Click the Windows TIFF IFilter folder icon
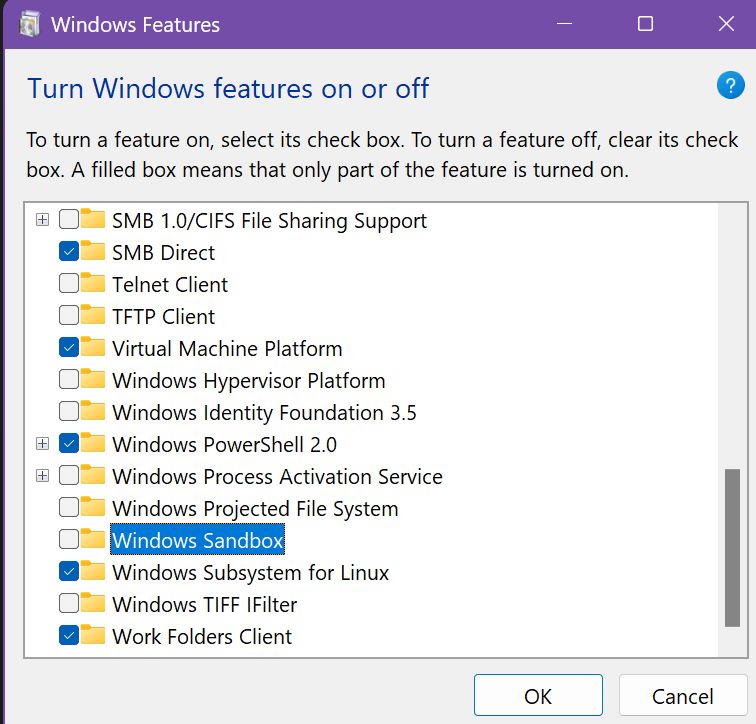 (93, 603)
